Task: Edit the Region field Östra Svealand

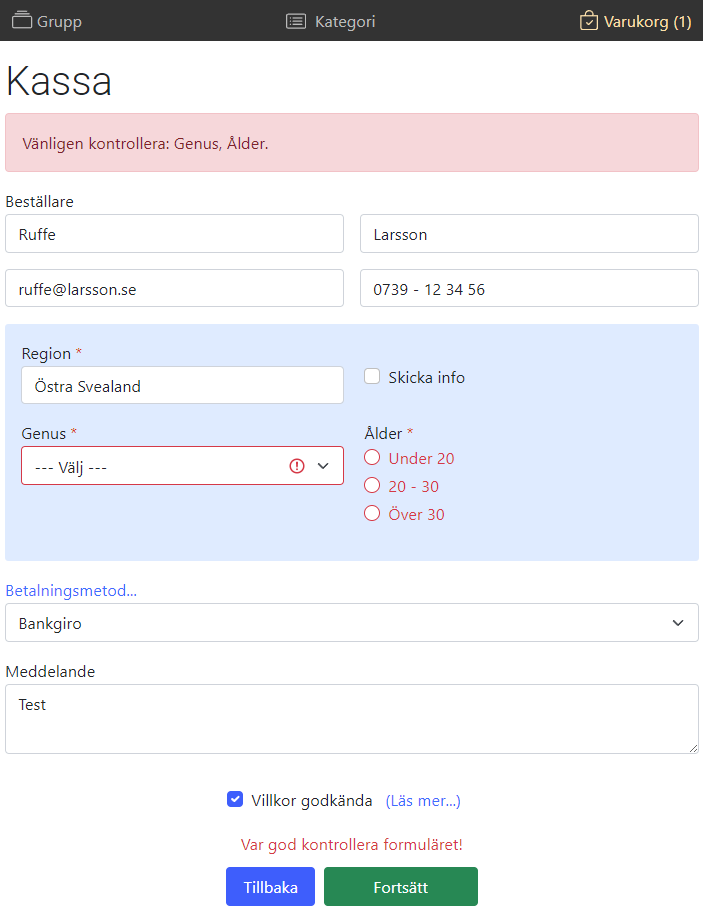Action: [x=182, y=386]
